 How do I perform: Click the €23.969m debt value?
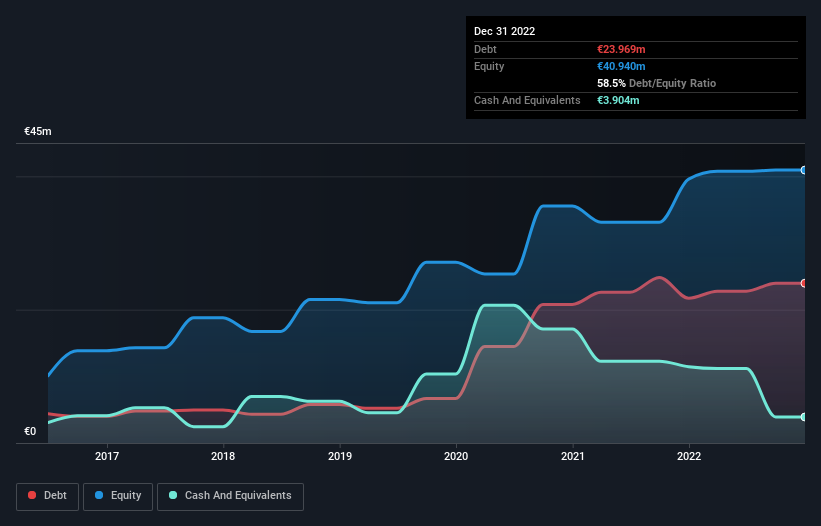coord(621,49)
